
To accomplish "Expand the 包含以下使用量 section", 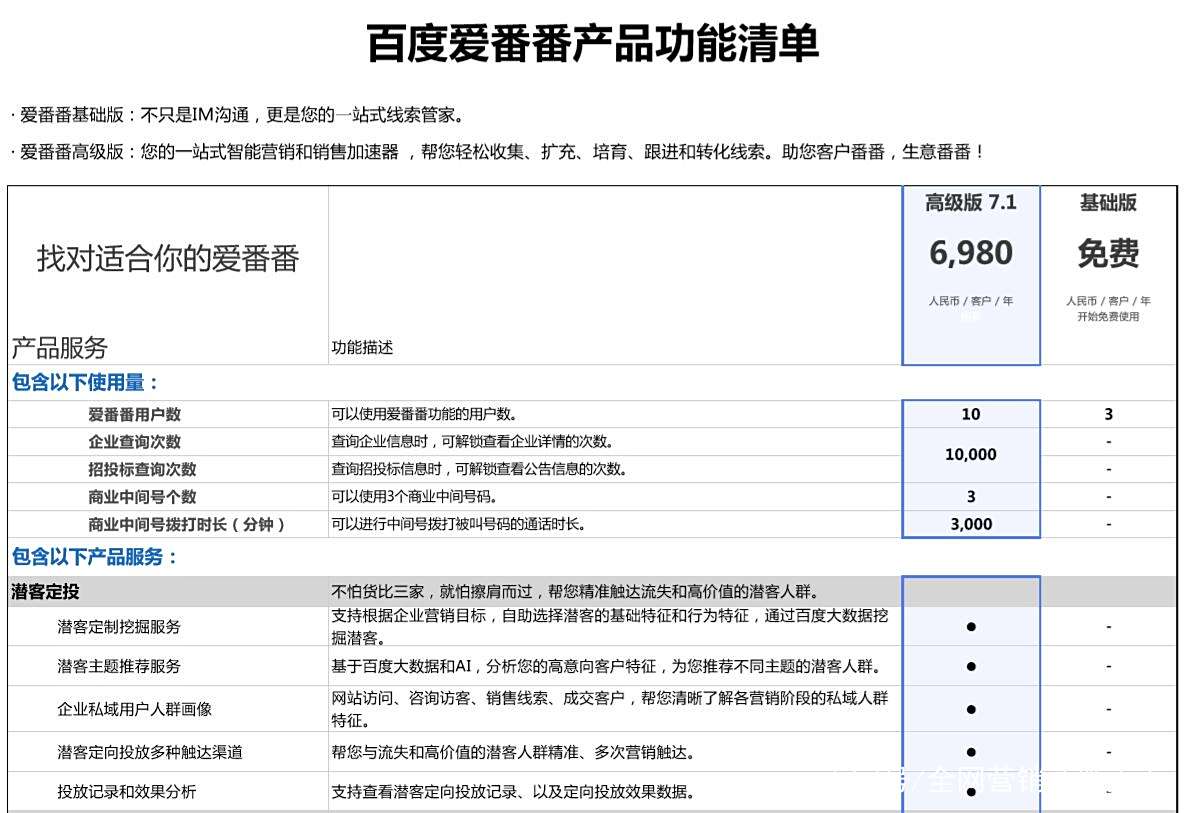I will 80,382.
